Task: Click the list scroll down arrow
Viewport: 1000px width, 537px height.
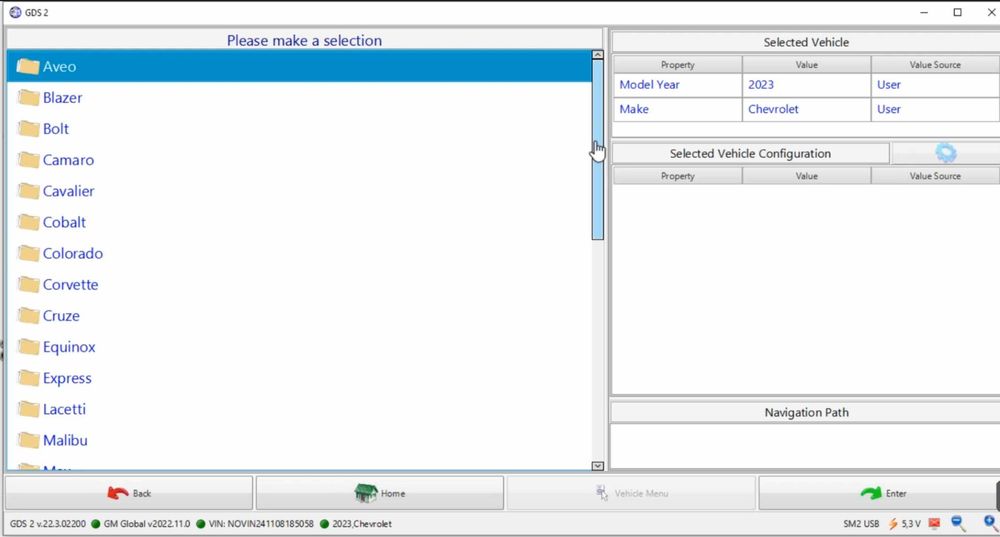Action: pyautogui.click(x=598, y=466)
